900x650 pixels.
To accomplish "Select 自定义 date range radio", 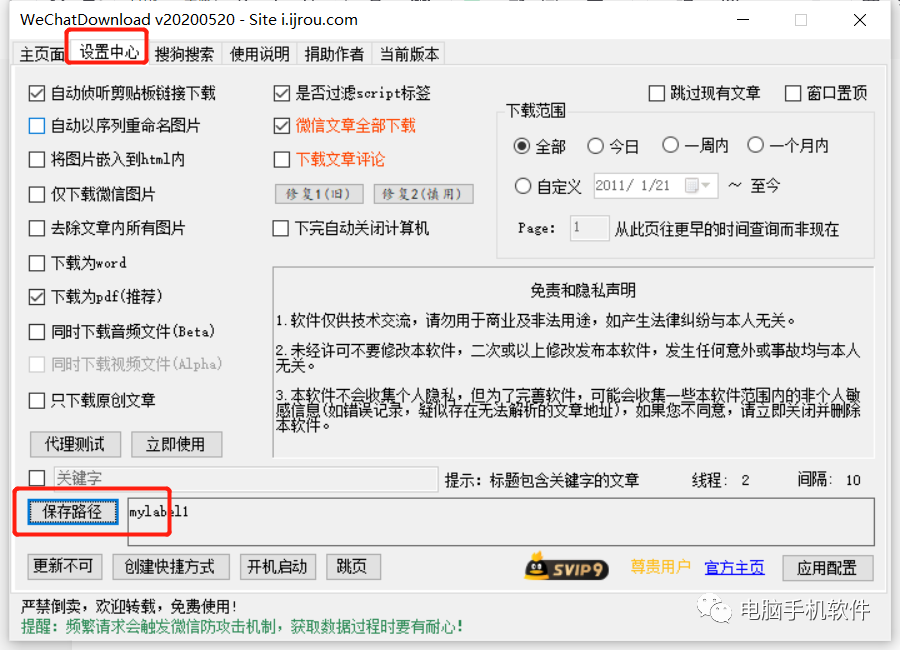I will click(523, 186).
